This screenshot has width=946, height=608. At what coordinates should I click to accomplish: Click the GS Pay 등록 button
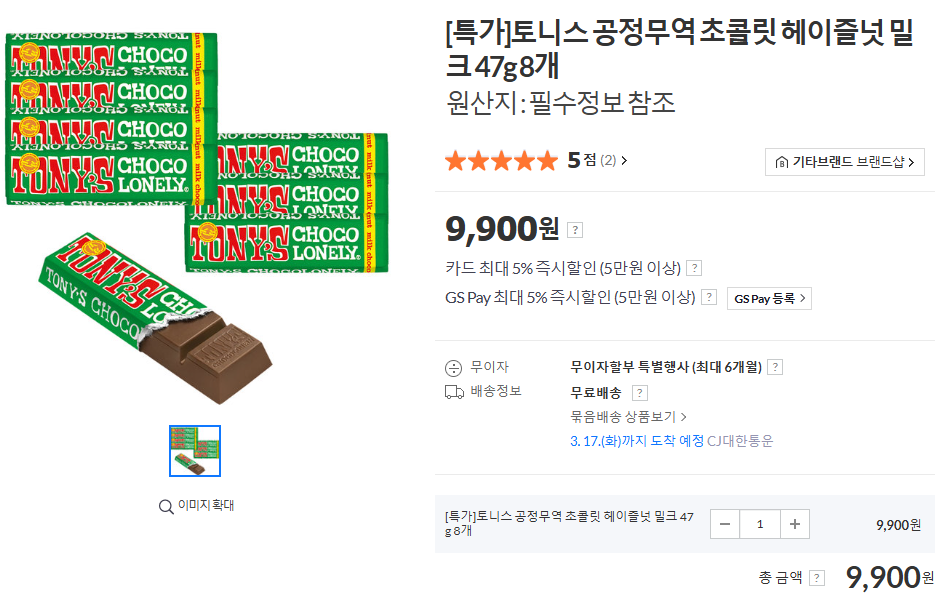point(769,298)
